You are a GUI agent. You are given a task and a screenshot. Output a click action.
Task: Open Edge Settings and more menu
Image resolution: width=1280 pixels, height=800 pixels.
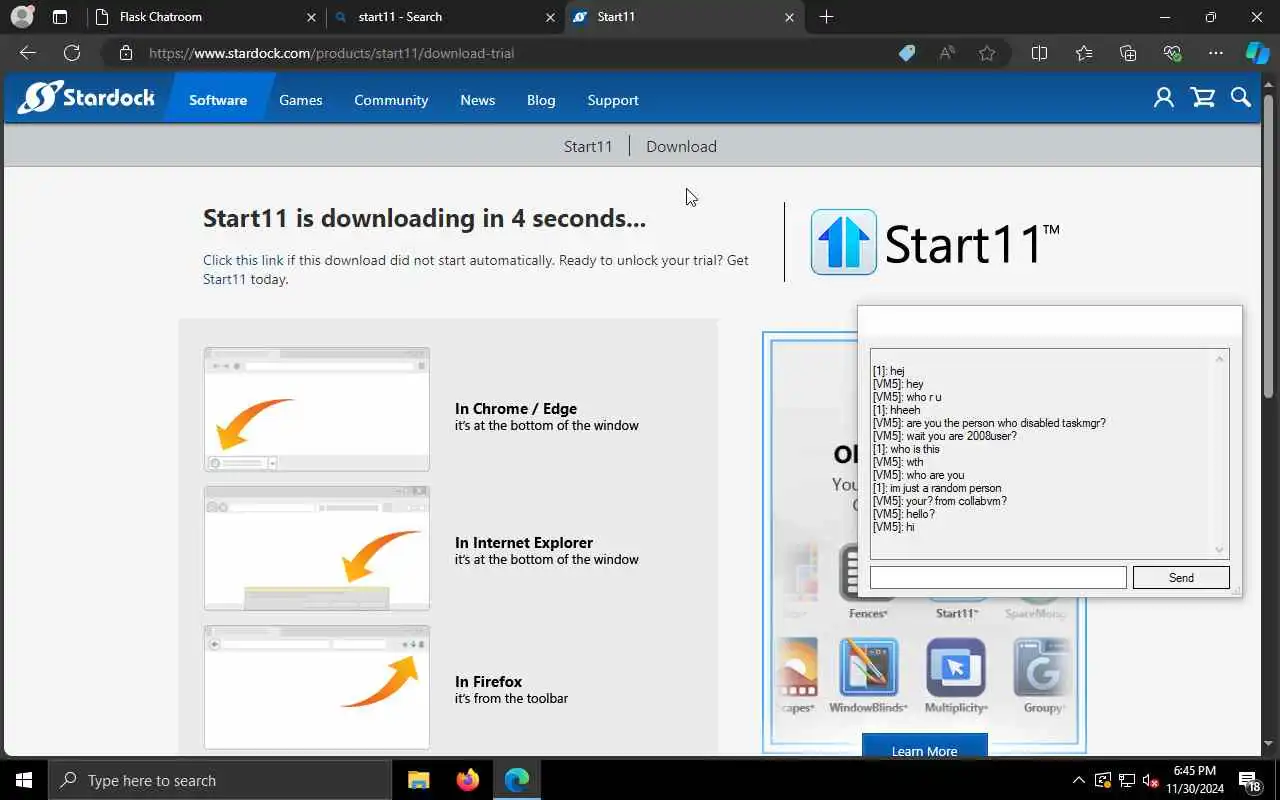1216,53
